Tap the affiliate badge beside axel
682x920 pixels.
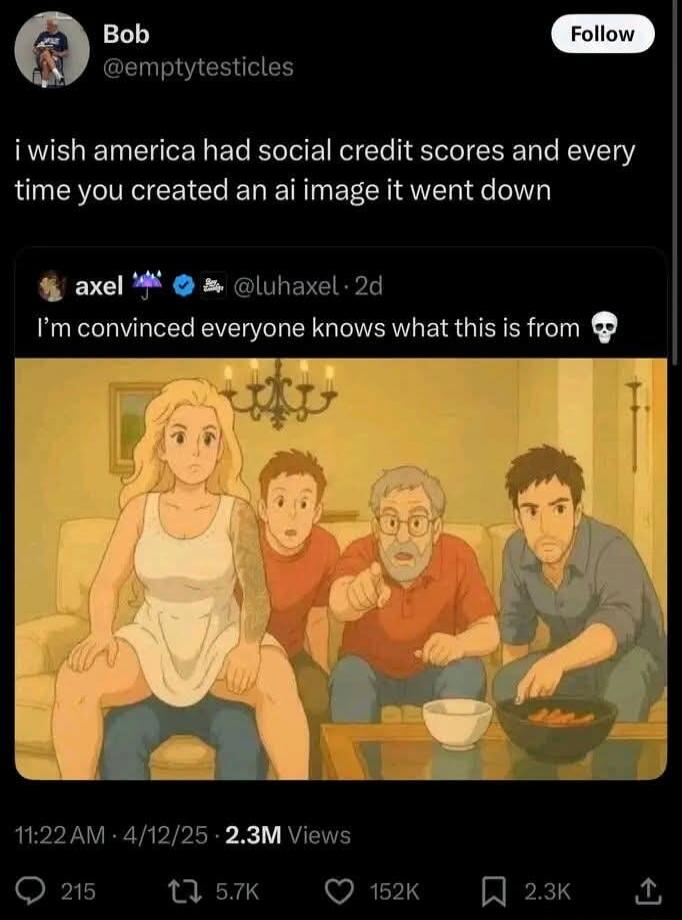[214, 286]
